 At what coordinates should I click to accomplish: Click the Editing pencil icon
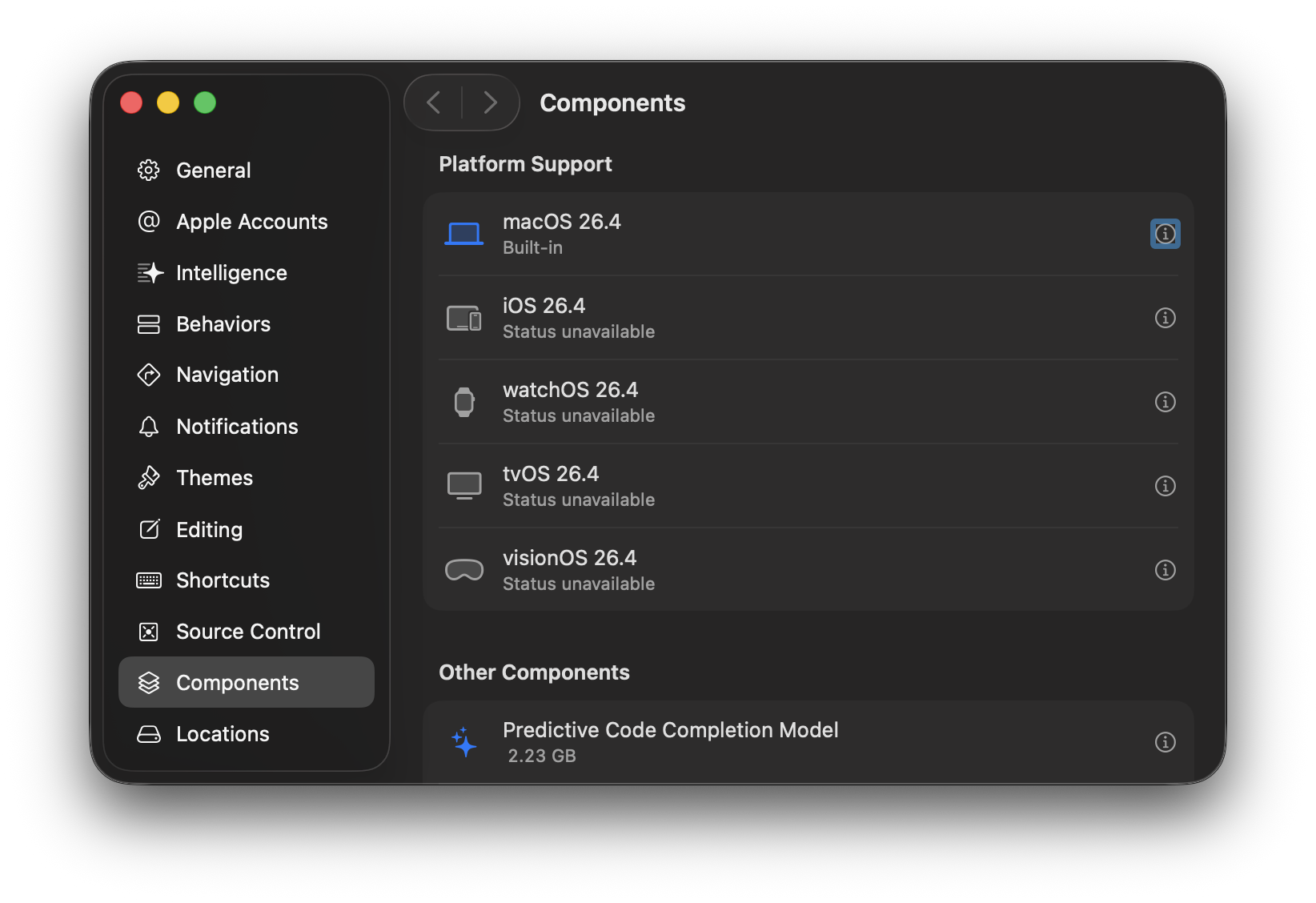click(x=150, y=529)
